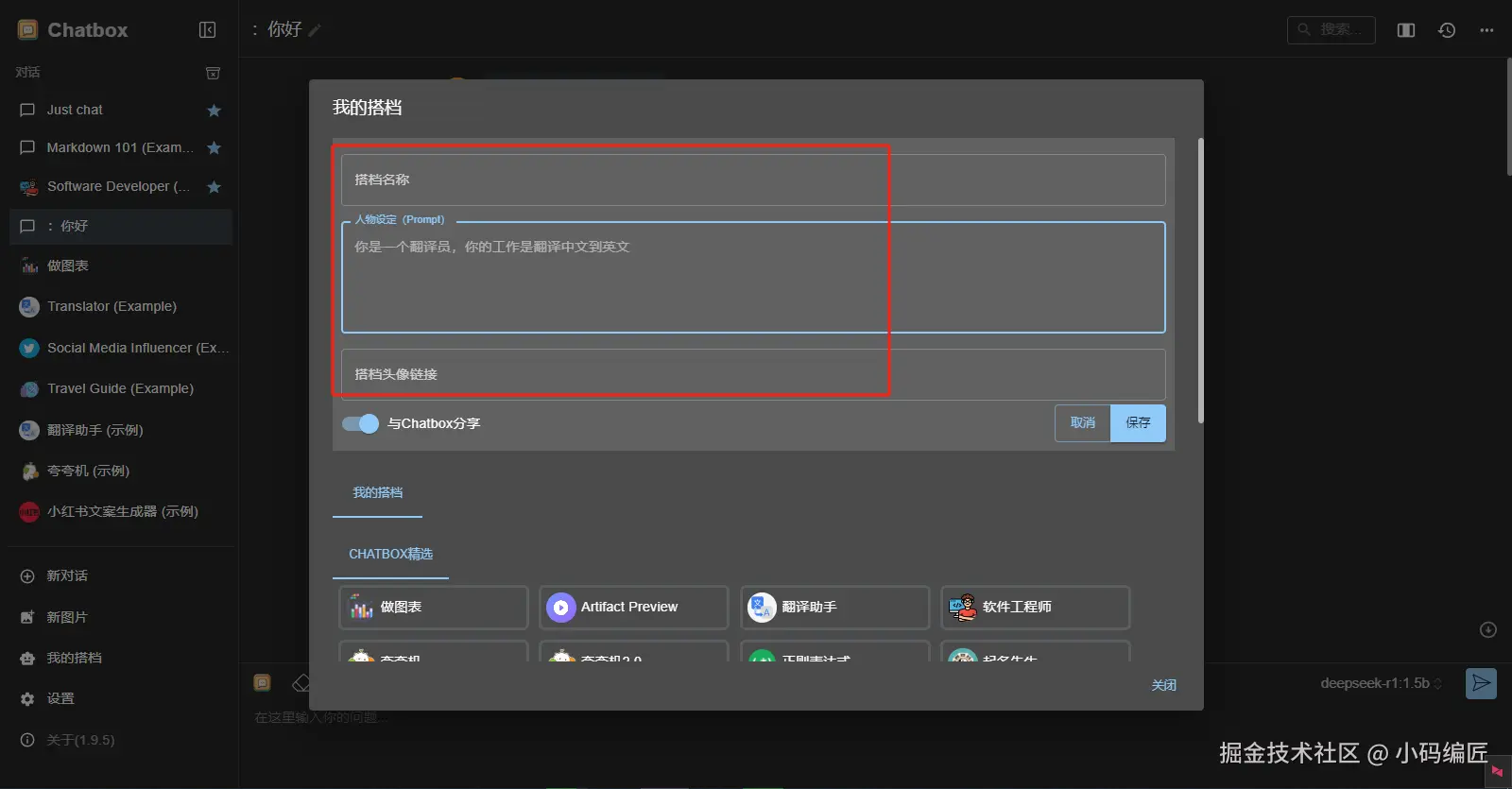The height and width of the screenshot is (789, 1512).
Task: Open deepseek-r1:1.5b model selector dropdown
Action: pos(1381,683)
